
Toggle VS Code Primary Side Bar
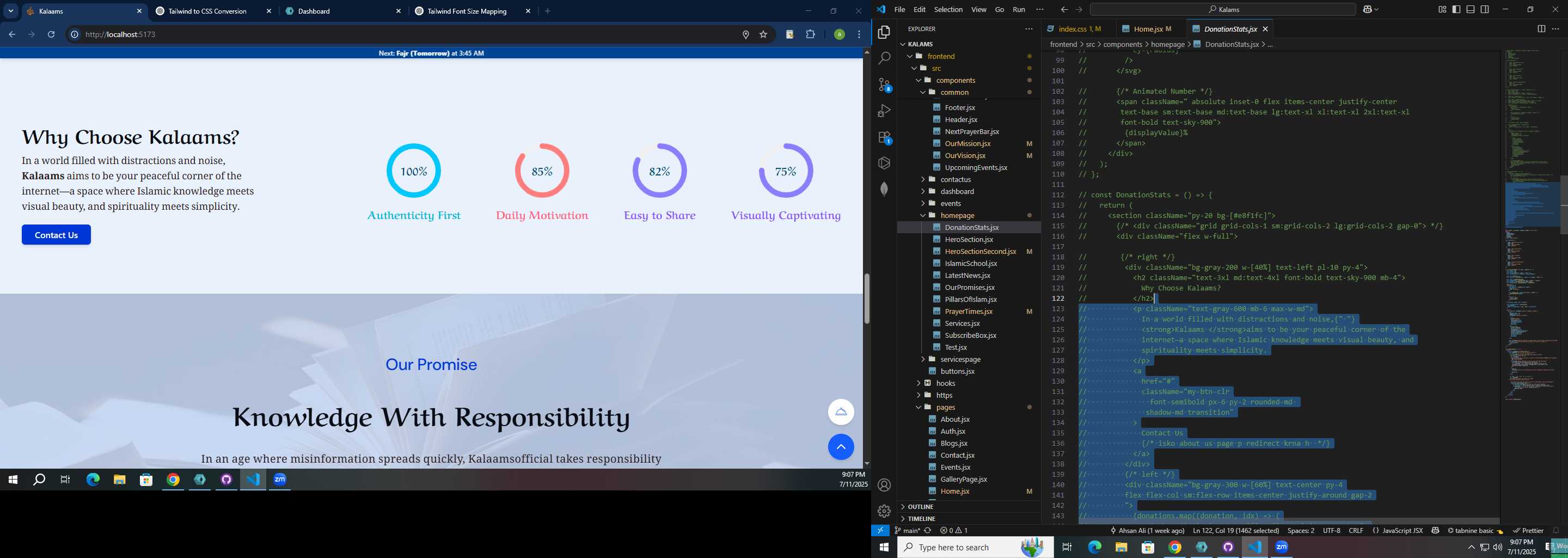pyautogui.click(x=1456, y=9)
